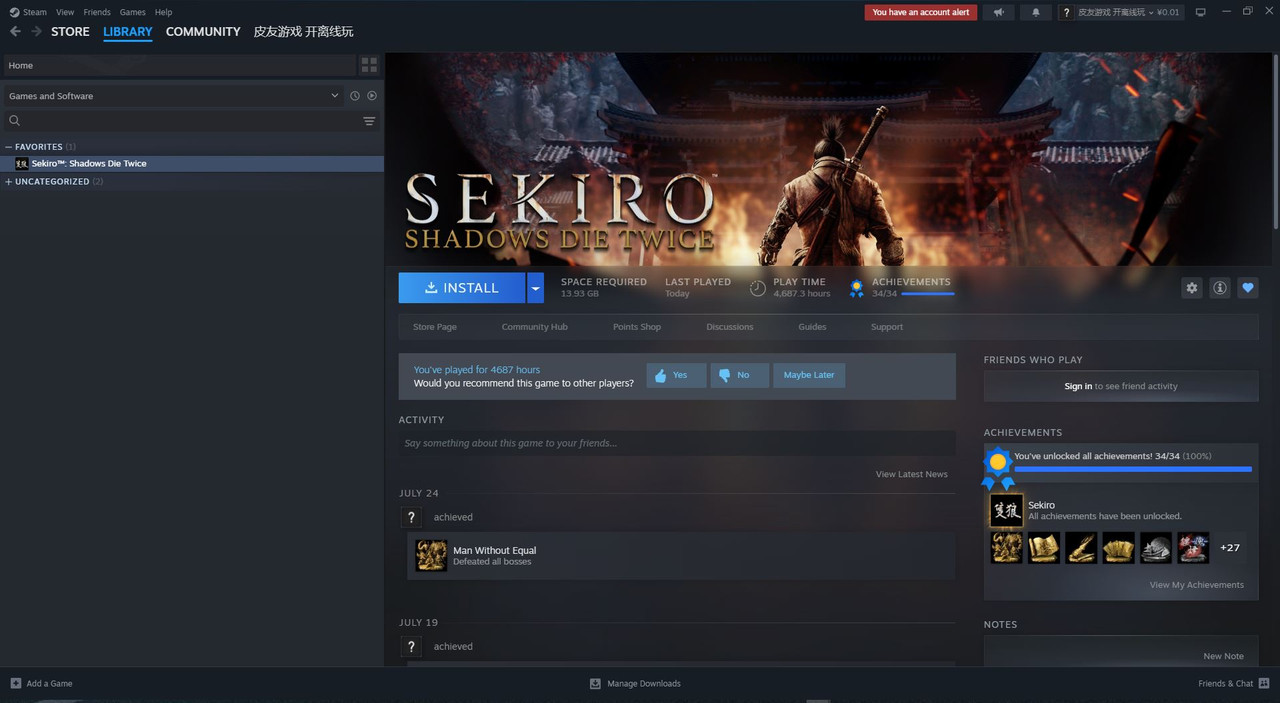Open the View menu
This screenshot has height=703, width=1280.
pyautogui.click(x=65, y=12)
